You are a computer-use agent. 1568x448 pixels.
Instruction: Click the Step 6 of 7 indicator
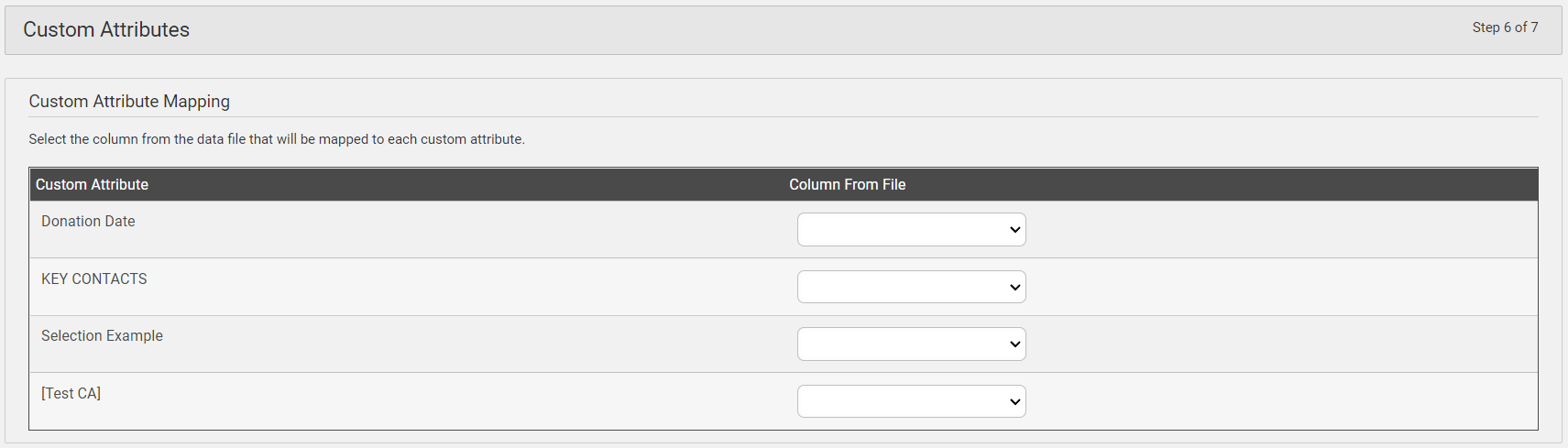(x=1505, y=27)
